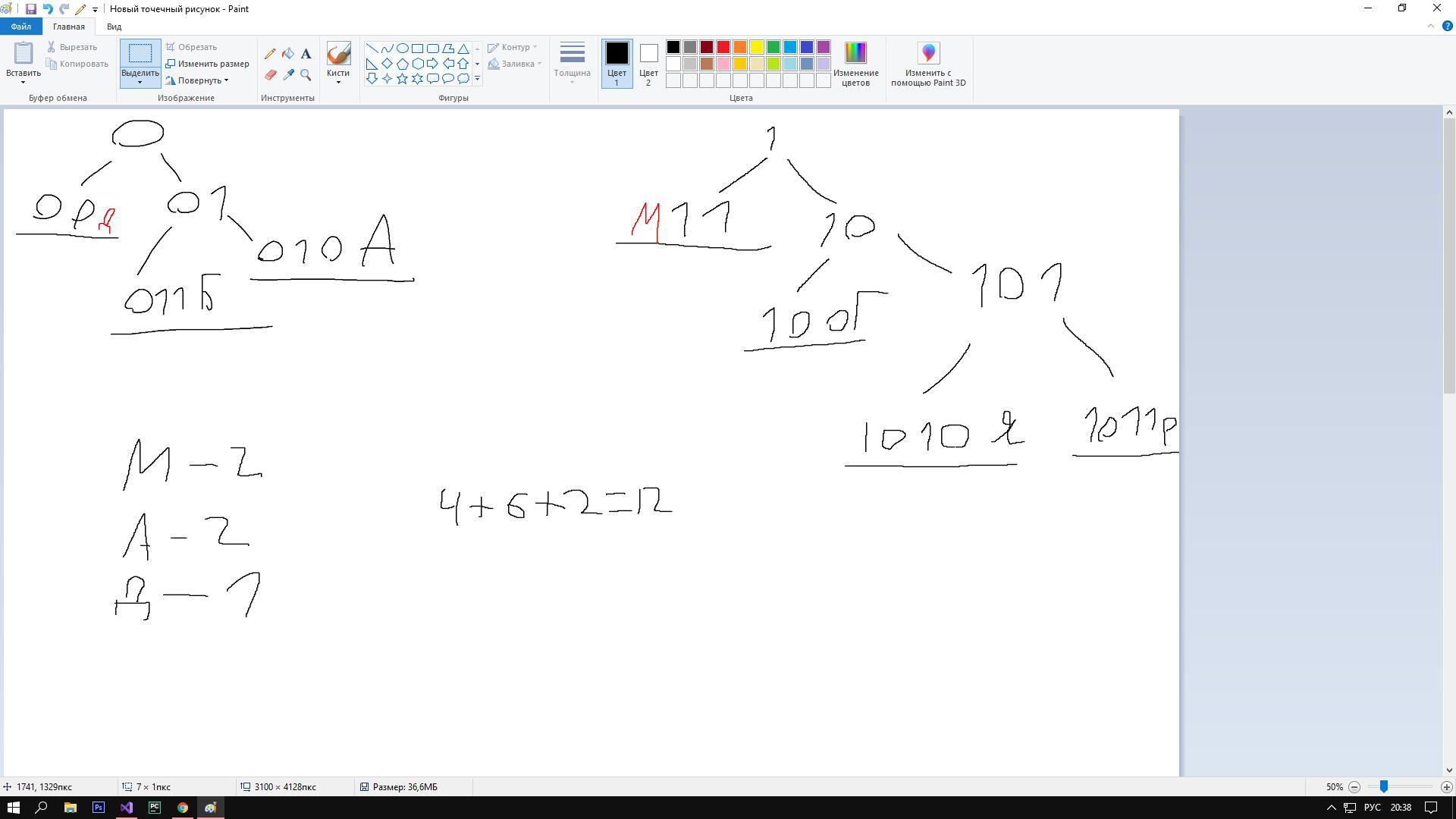Click the zoom in plus button

pos(1446,787)
